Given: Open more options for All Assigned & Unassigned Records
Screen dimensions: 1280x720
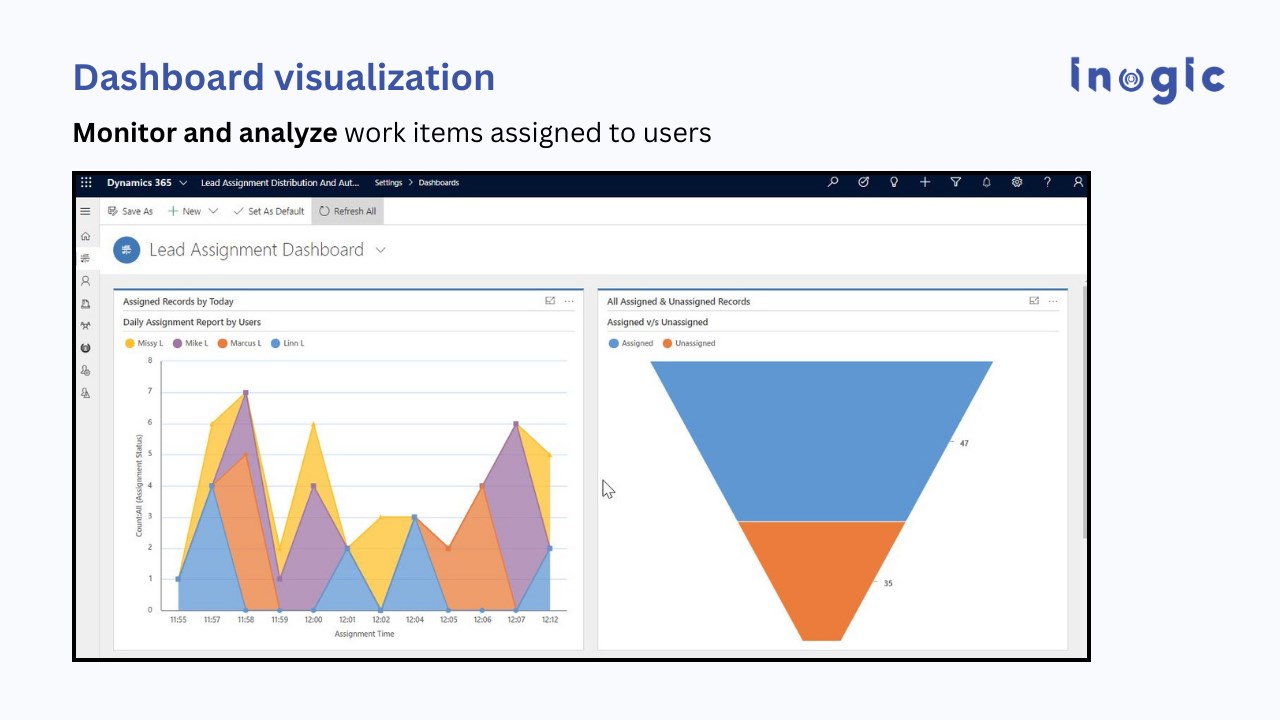Looking at the screenshot, I should pos(1053,301).
